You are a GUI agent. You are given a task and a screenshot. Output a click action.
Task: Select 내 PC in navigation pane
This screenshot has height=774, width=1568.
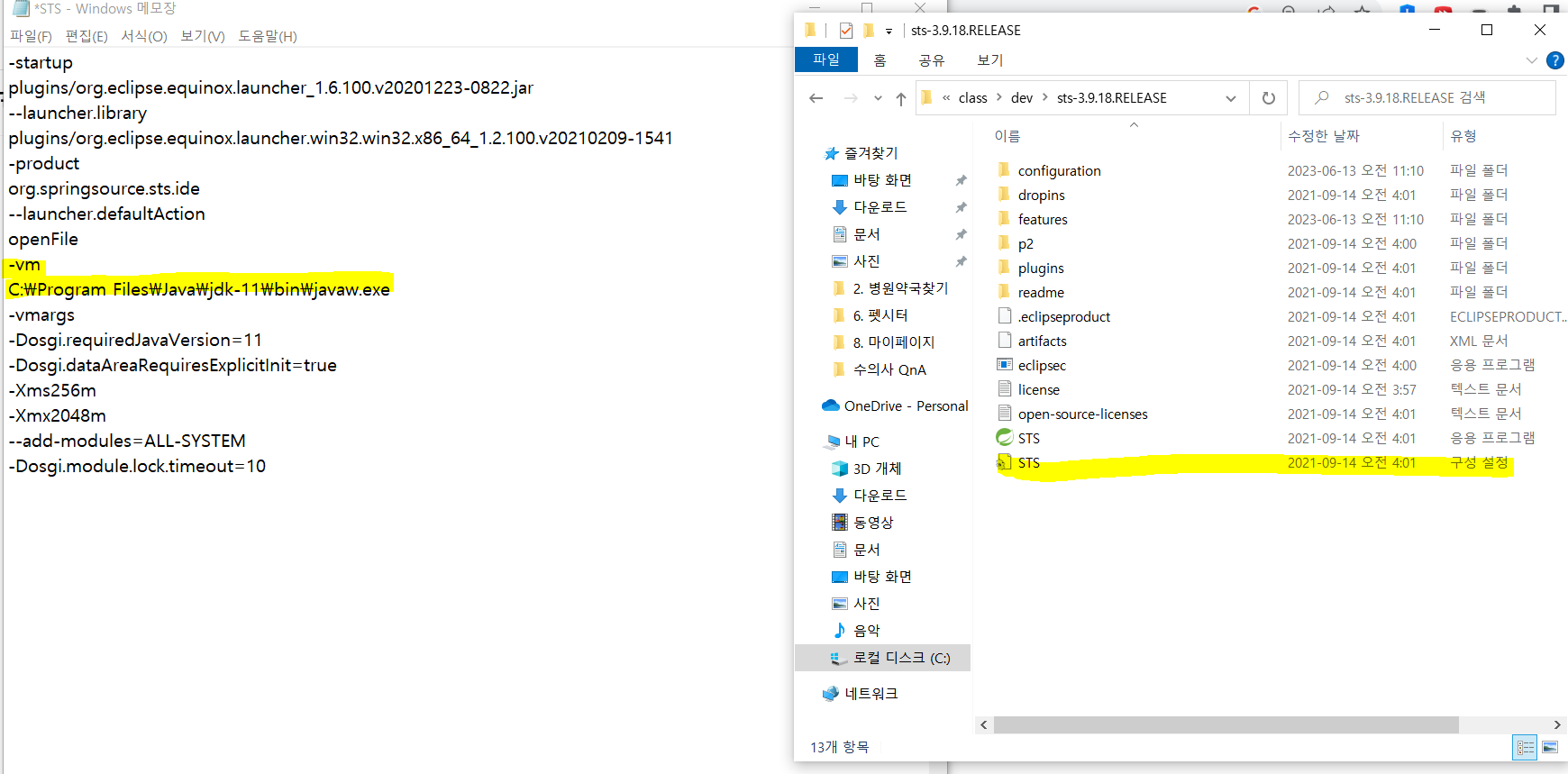pos(861,442)
